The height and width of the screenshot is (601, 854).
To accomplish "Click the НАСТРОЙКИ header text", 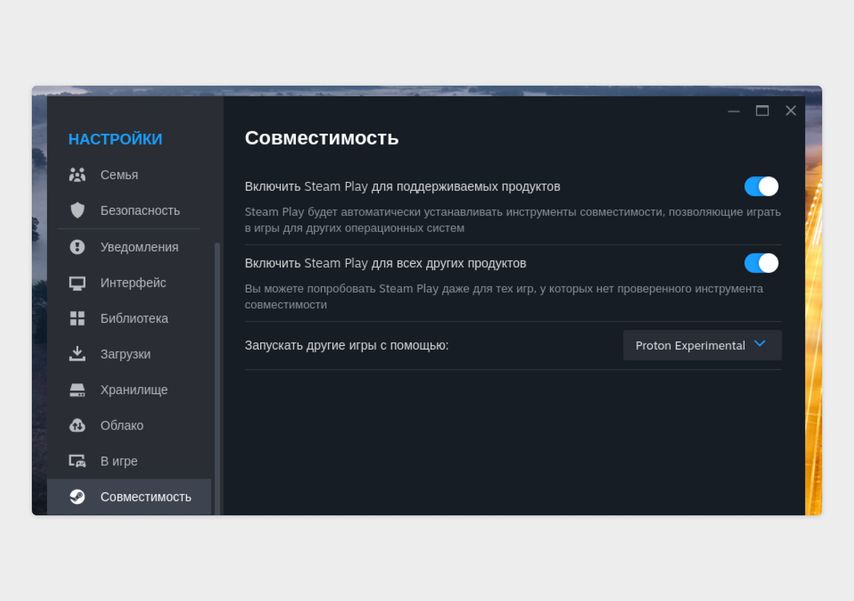I will [115, 139].
